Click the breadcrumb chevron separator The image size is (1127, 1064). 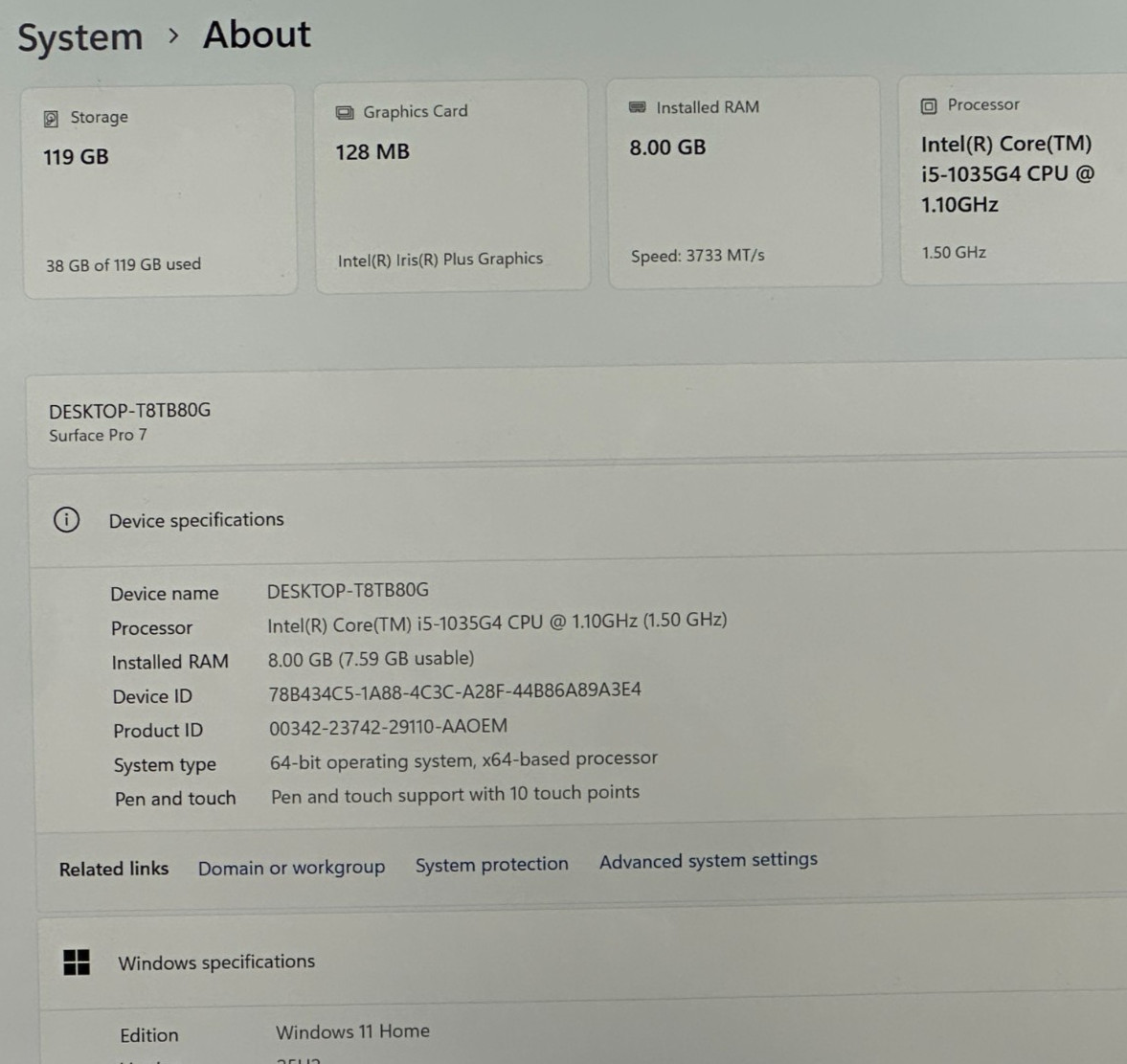(x=173, y=35)
